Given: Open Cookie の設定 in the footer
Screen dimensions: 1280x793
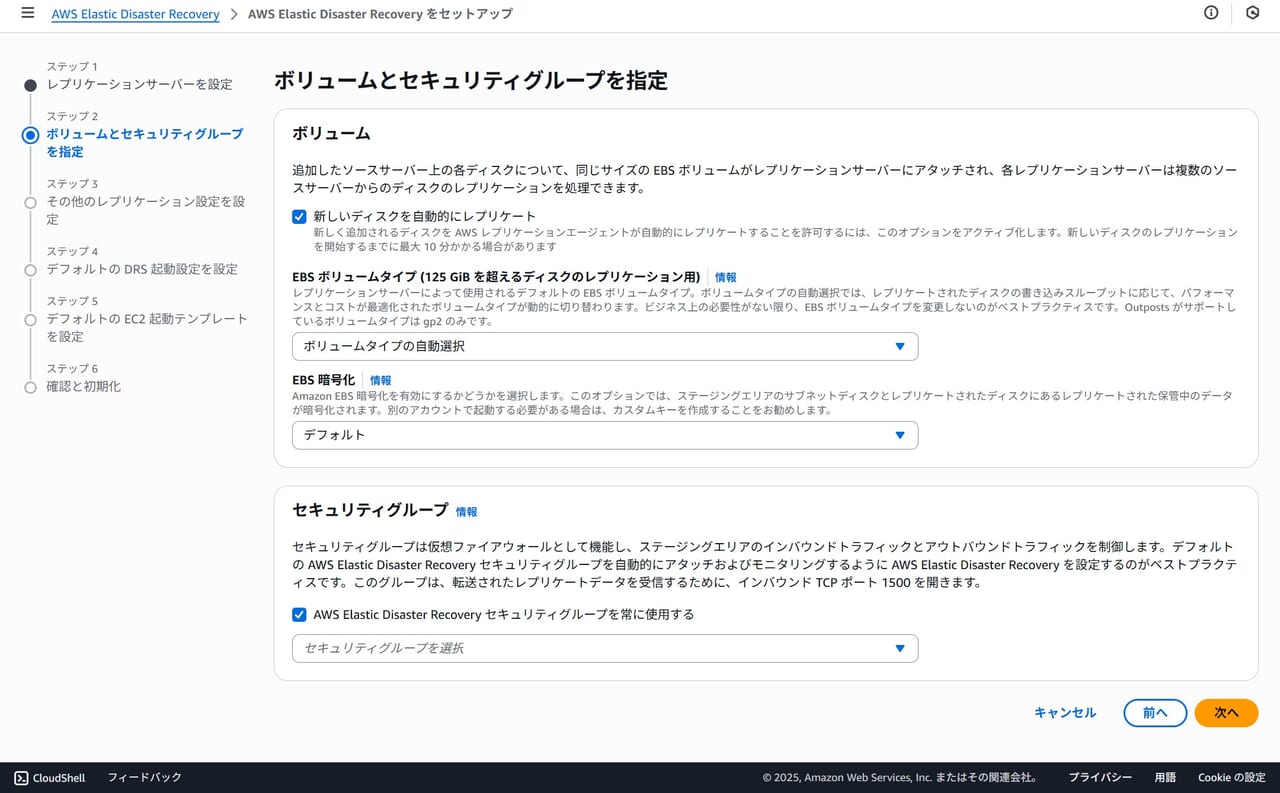Looking at the screenshot, I should pyautogui.click(x=1231, y=777).
